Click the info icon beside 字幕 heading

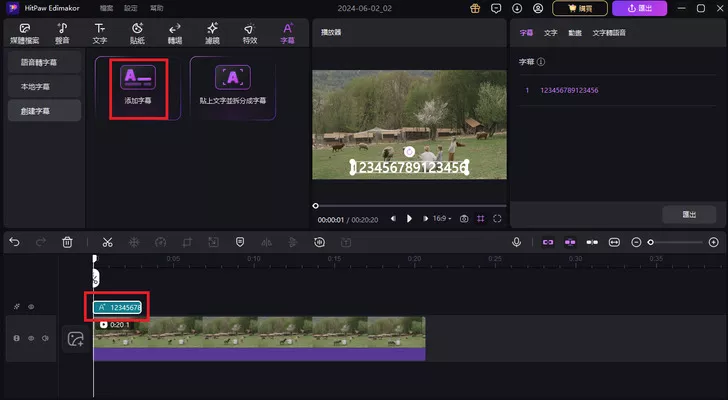[x=541, y=62]
